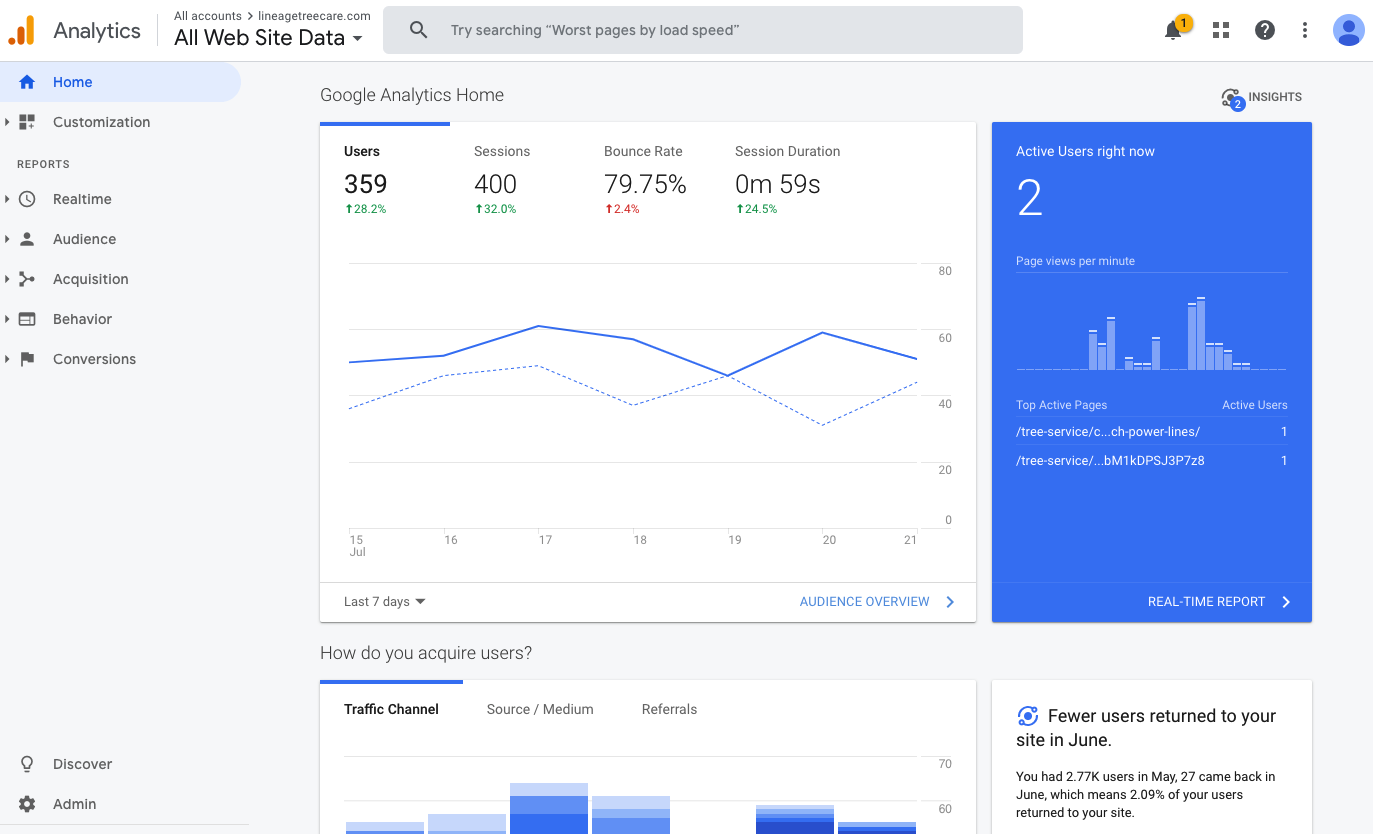The image size is (1373, 834).
Task: Click the All accounts breadcrumb link
Action: tap(208, 16)
